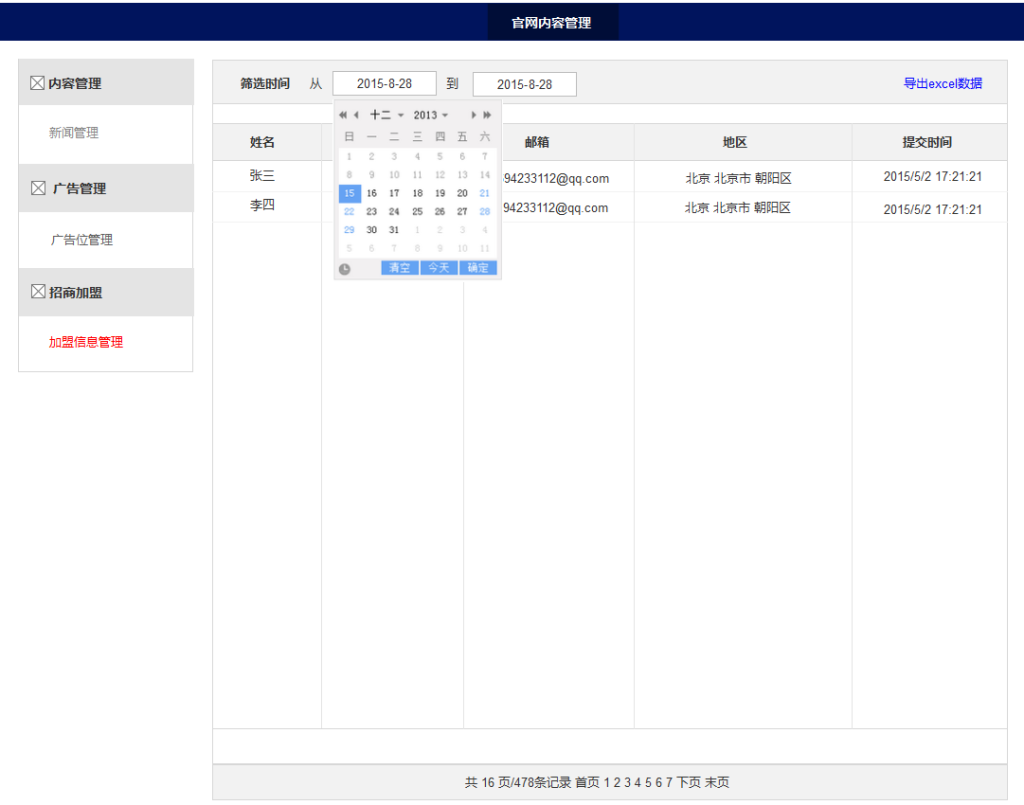1024x805 pixels.
Task: Click the previous month arrow in calendar
Action: (356, 115)
